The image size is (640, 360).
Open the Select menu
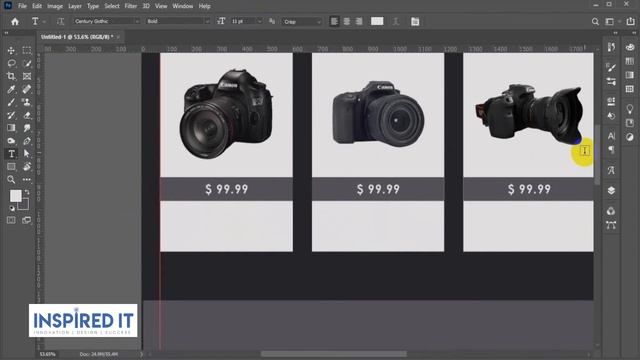click(x=111, y=6)
